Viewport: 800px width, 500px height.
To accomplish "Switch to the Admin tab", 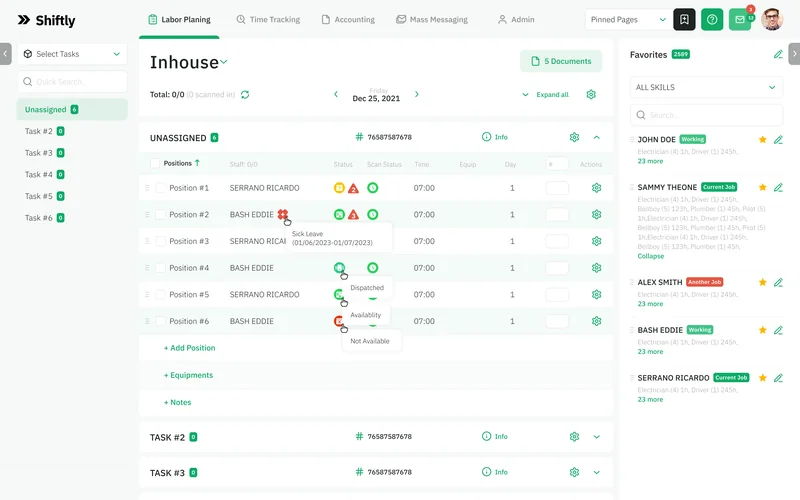I will [516, 19].
